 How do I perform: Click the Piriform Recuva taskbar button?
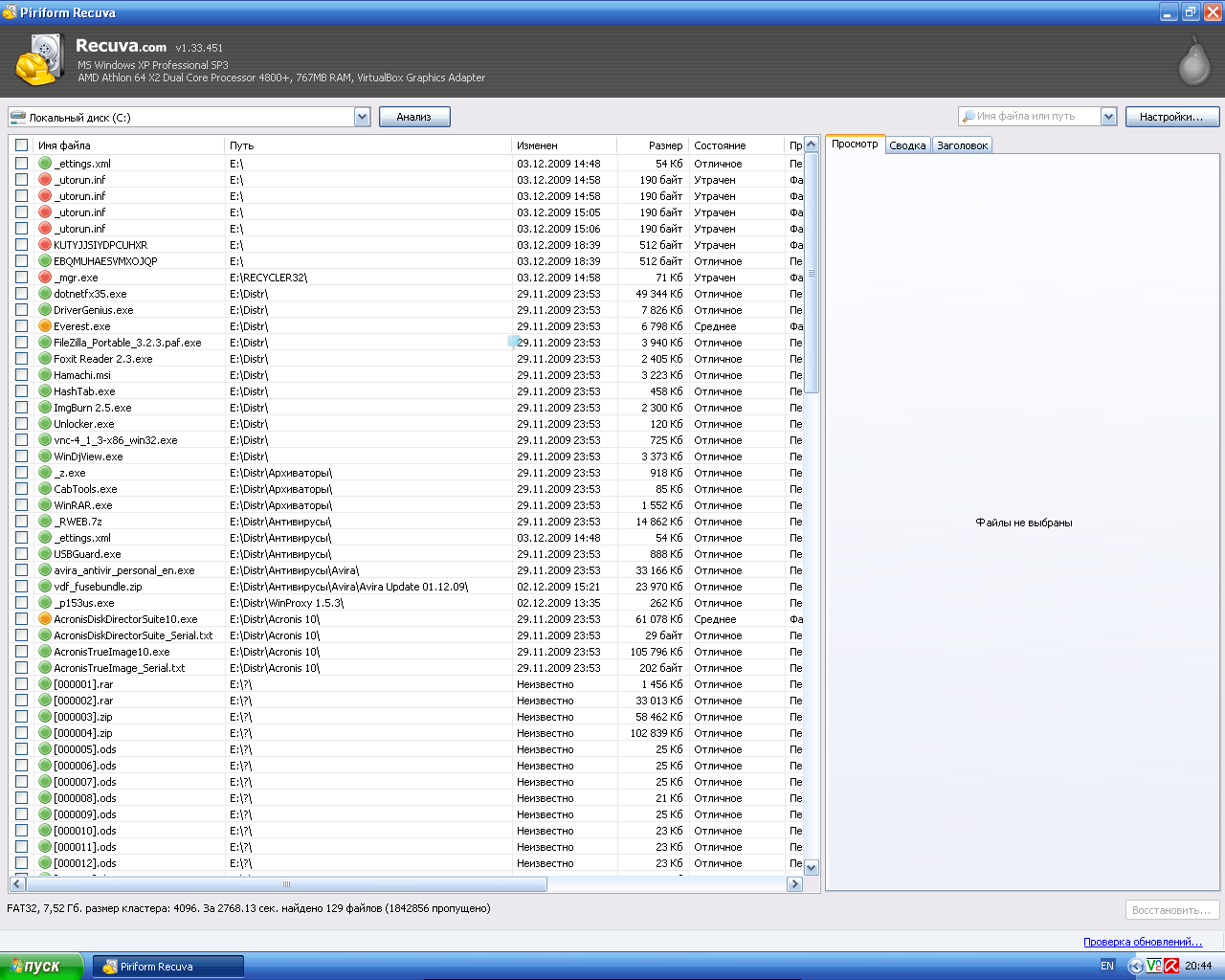click(x=168, y=967)
